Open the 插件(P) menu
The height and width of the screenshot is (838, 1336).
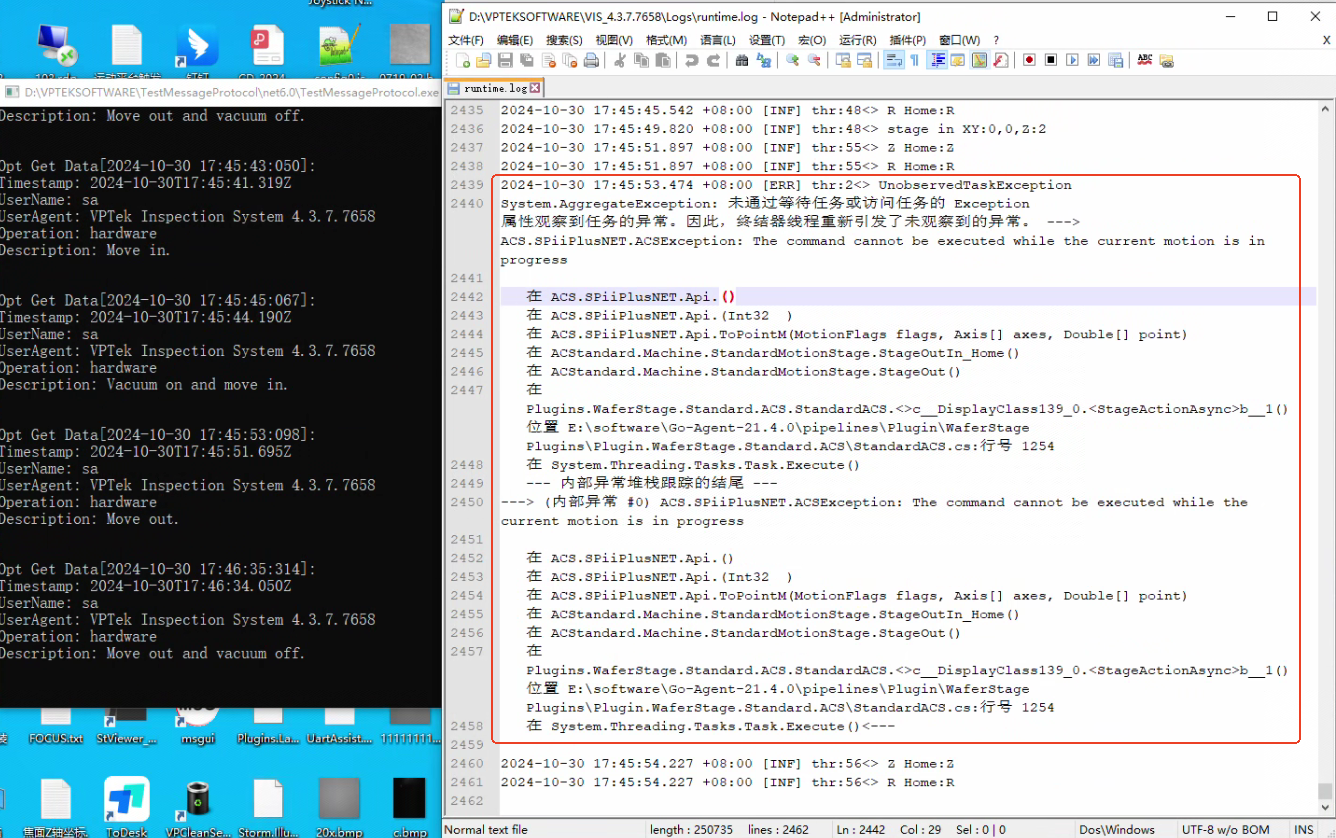click(x=907, y=40)
